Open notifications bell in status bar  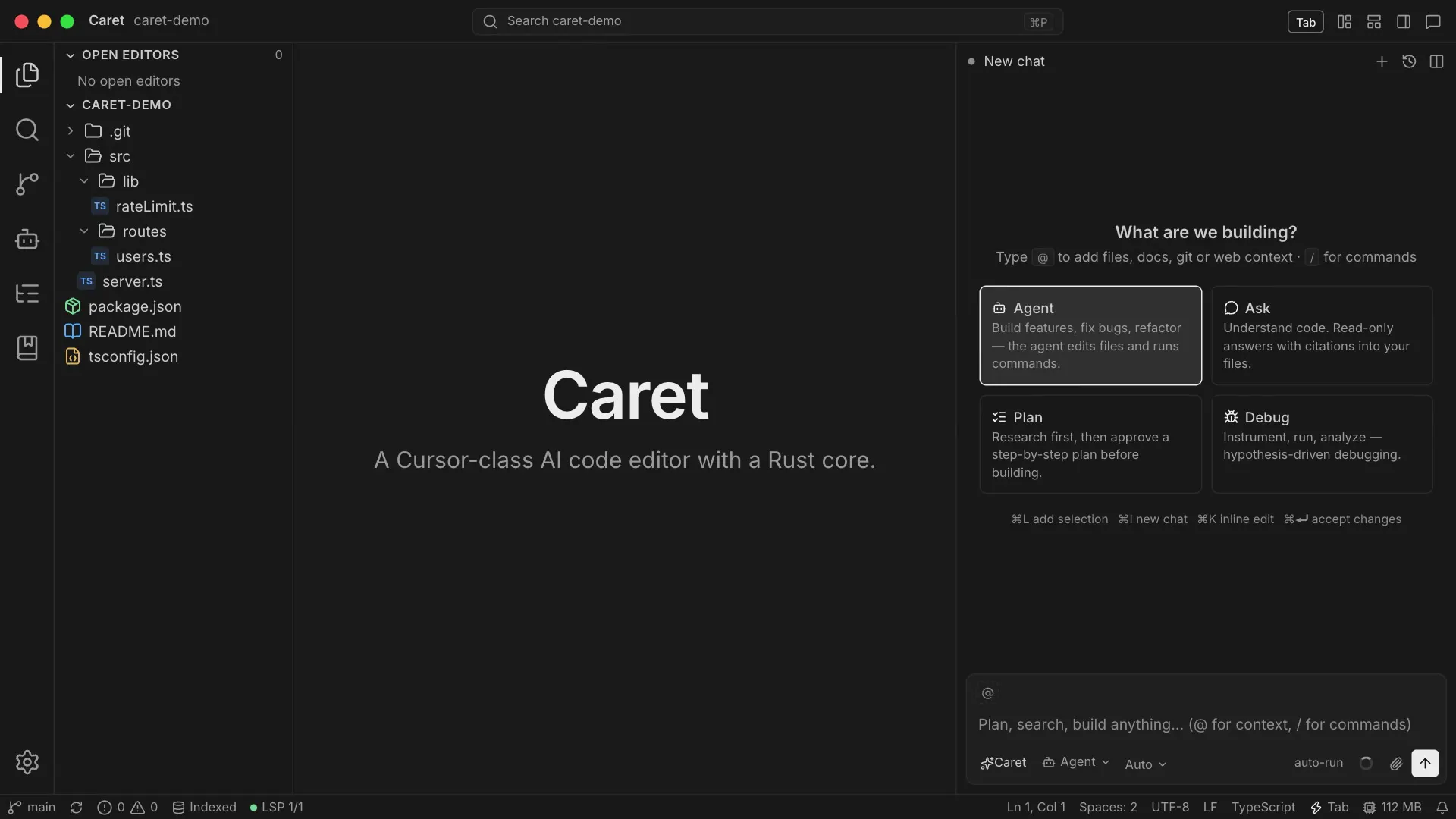click(x=1442, y=808)
